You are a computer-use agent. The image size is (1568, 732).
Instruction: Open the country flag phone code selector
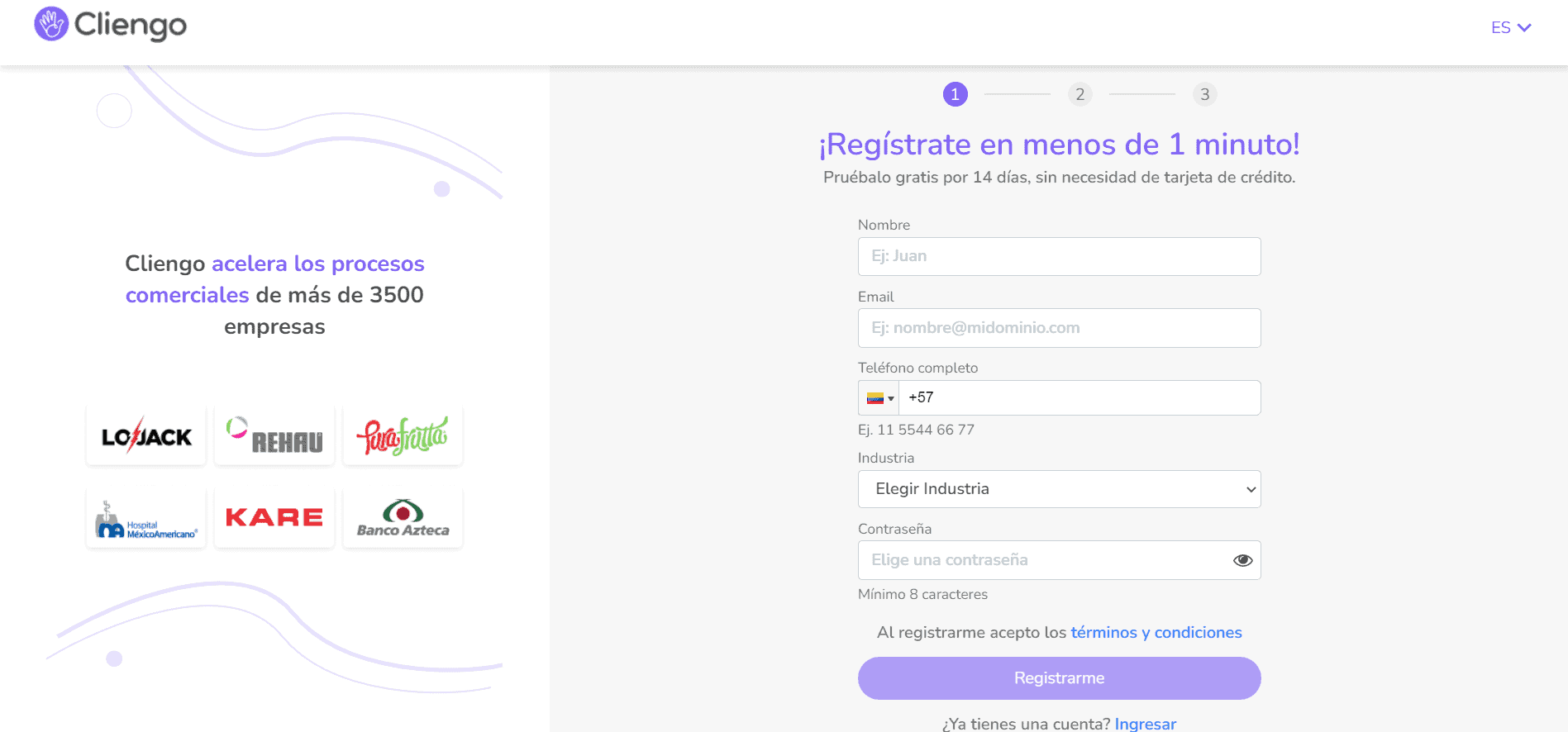879,398
